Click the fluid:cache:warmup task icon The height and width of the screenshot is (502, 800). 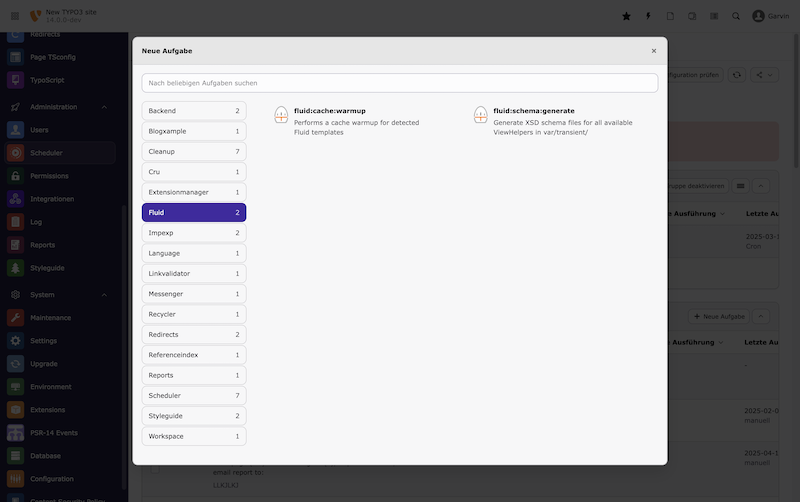(x=281, y=116)
